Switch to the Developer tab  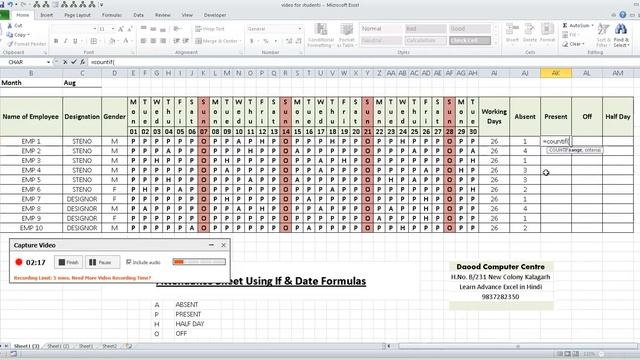(x=215, y=15)
